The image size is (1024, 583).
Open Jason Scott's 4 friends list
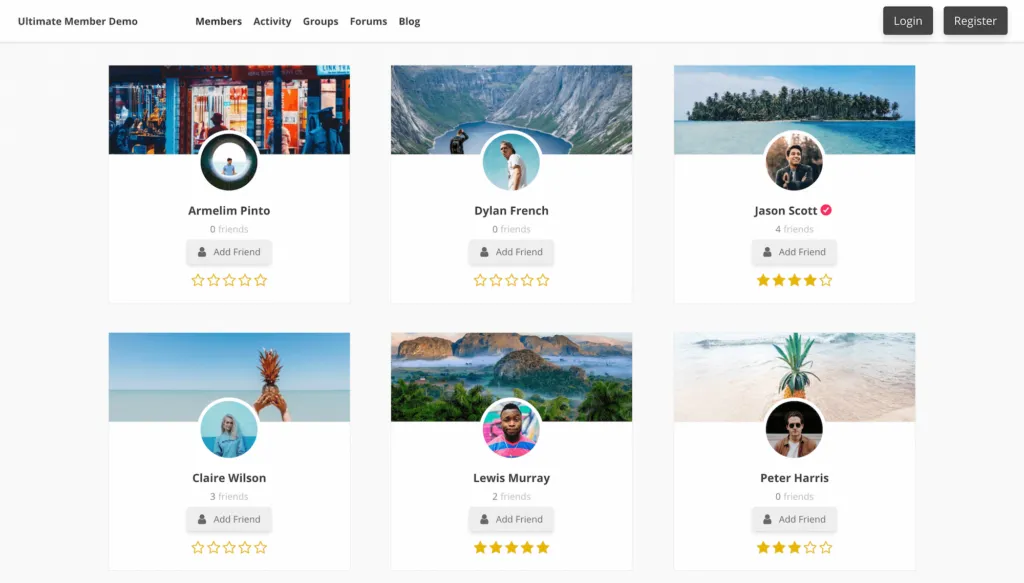tap(794, 229)
